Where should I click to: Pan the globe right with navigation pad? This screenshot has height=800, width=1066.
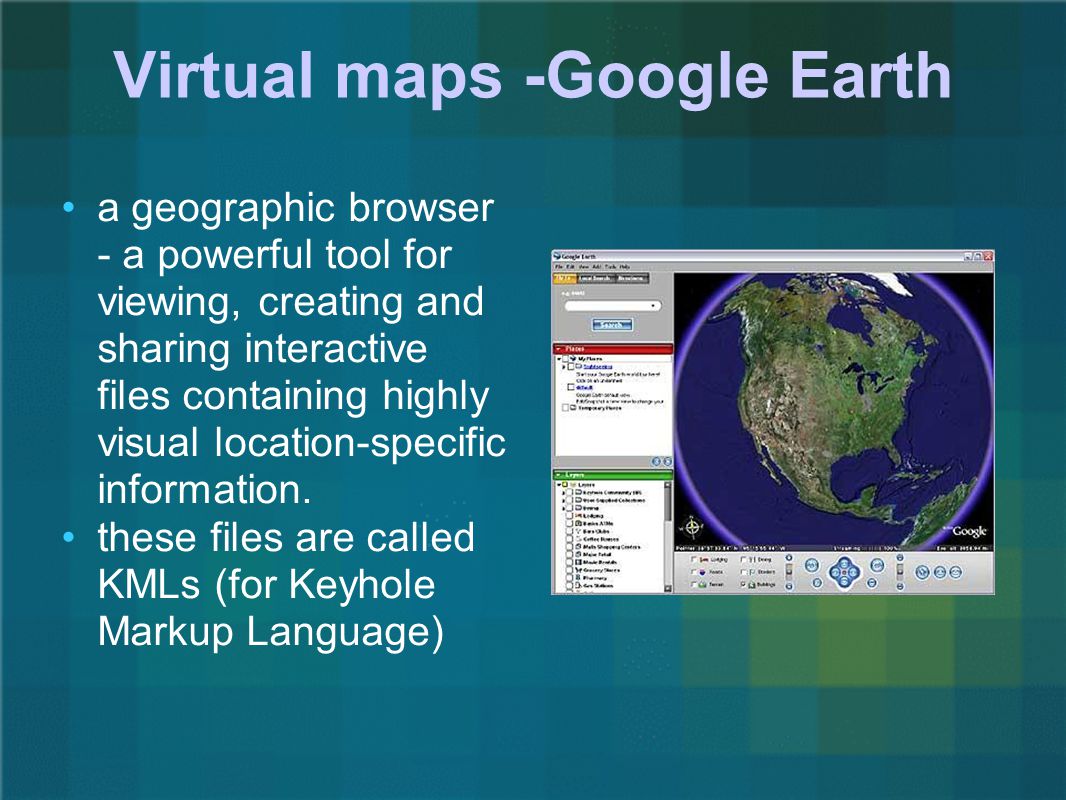tap(853, 572)
